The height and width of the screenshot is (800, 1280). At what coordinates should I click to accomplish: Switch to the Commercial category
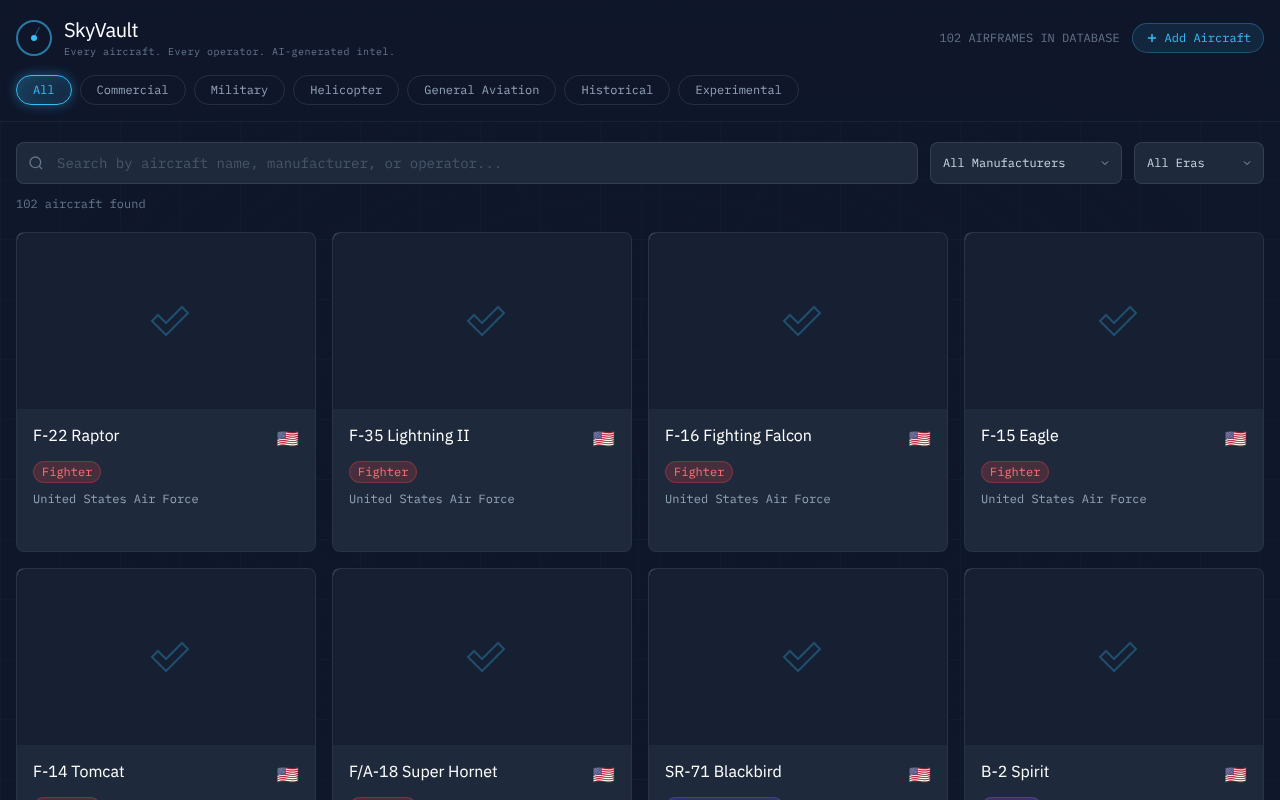[x=132, y=90]
